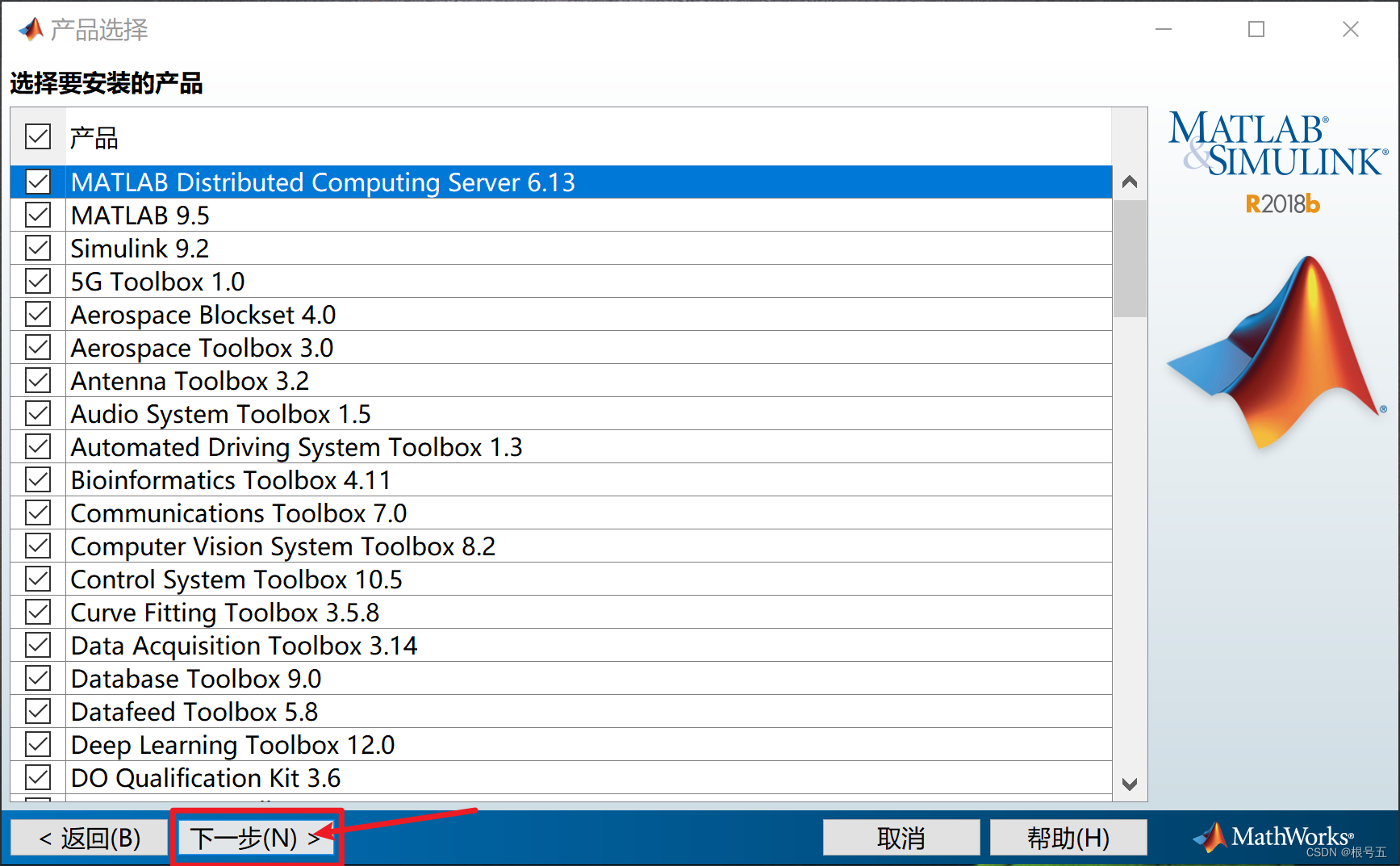Uncheck the Simulink 9.2 checkbox
Viewport: 1400px width, 866px height.
click(x=38, y=249)
